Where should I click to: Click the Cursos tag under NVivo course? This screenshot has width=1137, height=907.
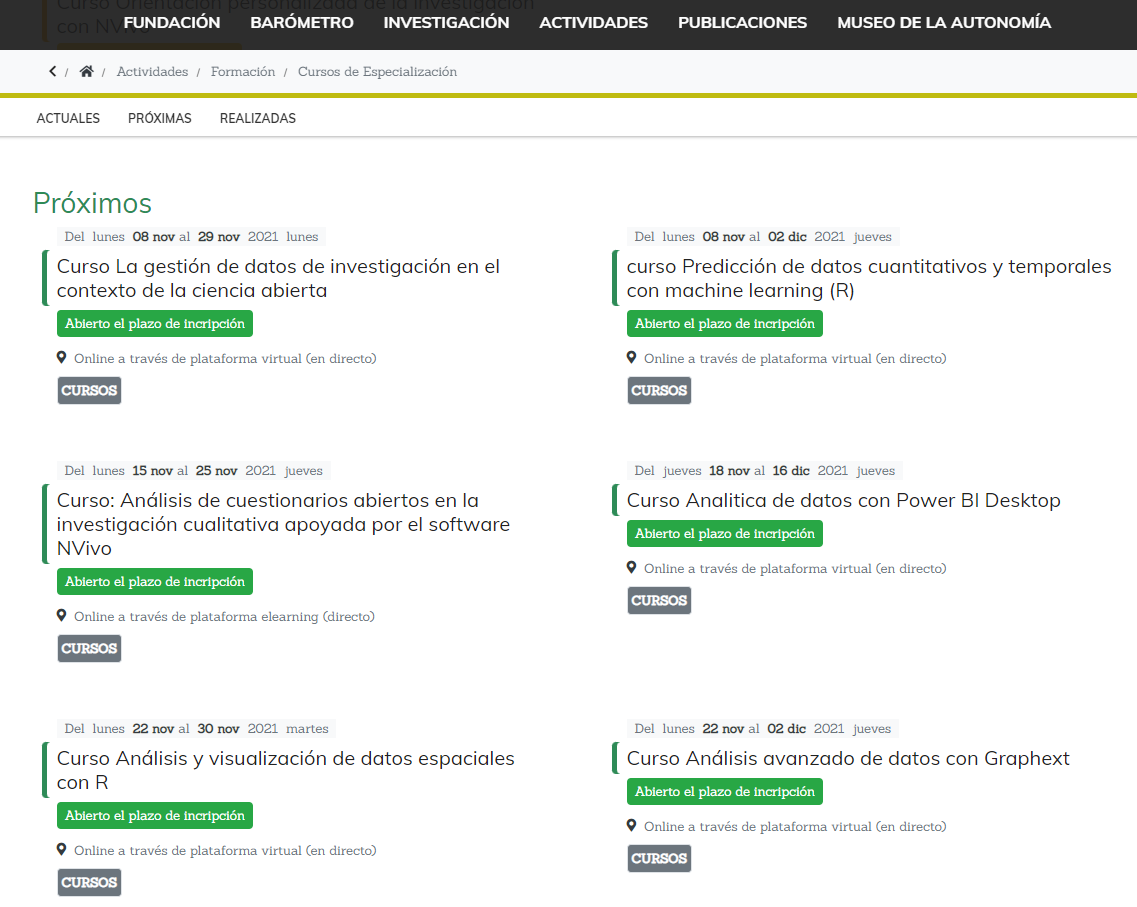point(89,649)
